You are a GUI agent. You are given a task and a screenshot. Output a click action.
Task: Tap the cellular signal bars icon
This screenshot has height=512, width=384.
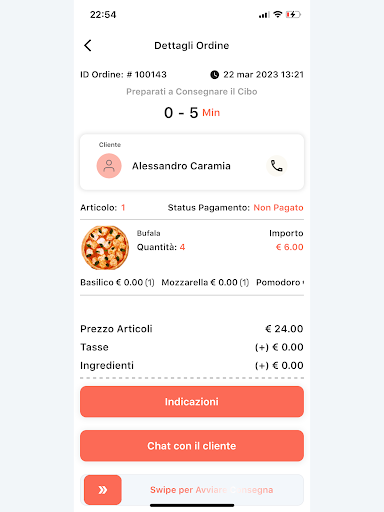pos(264,15)
